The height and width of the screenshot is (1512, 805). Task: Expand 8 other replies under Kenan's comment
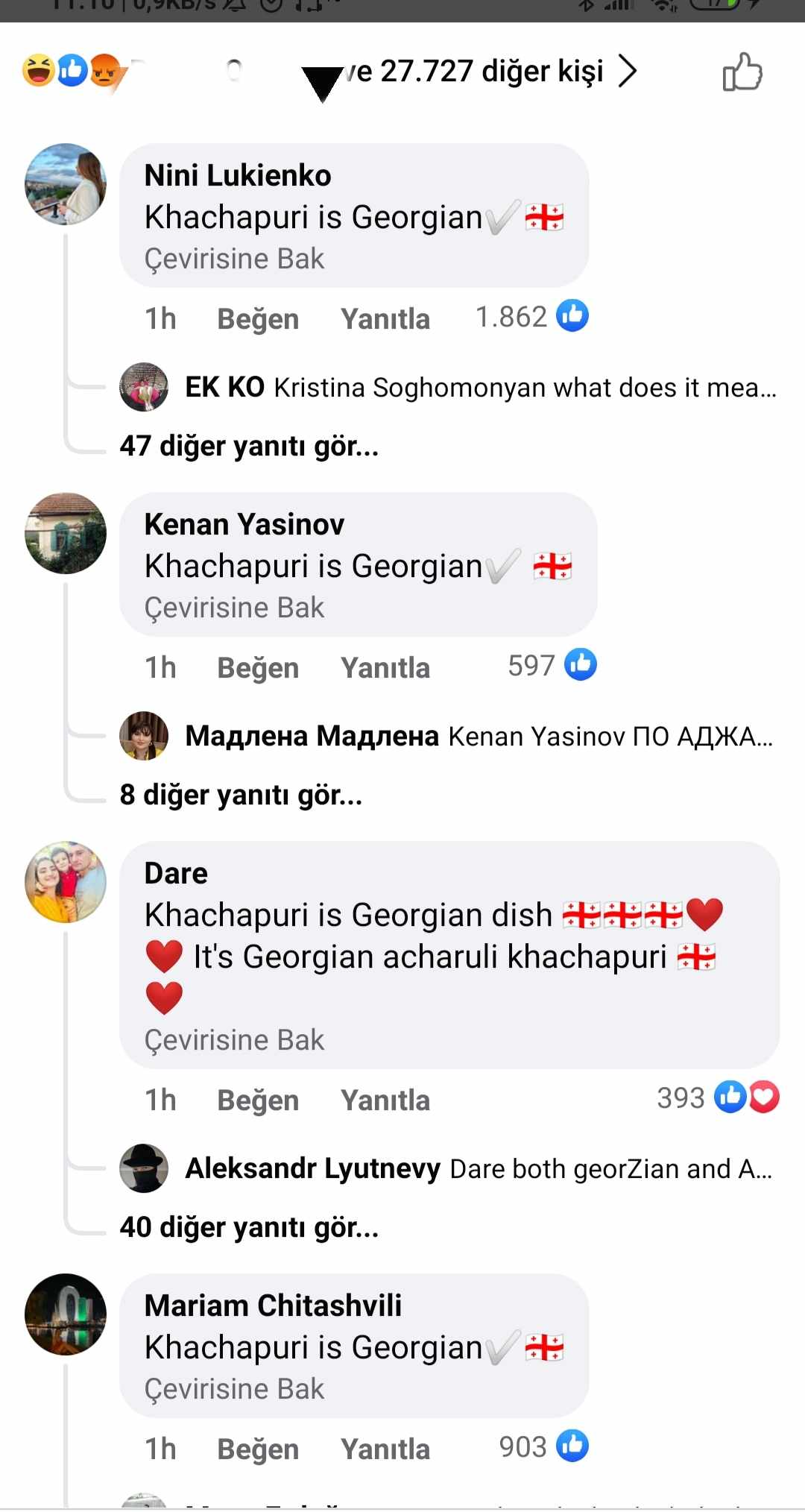click(241, 795)
